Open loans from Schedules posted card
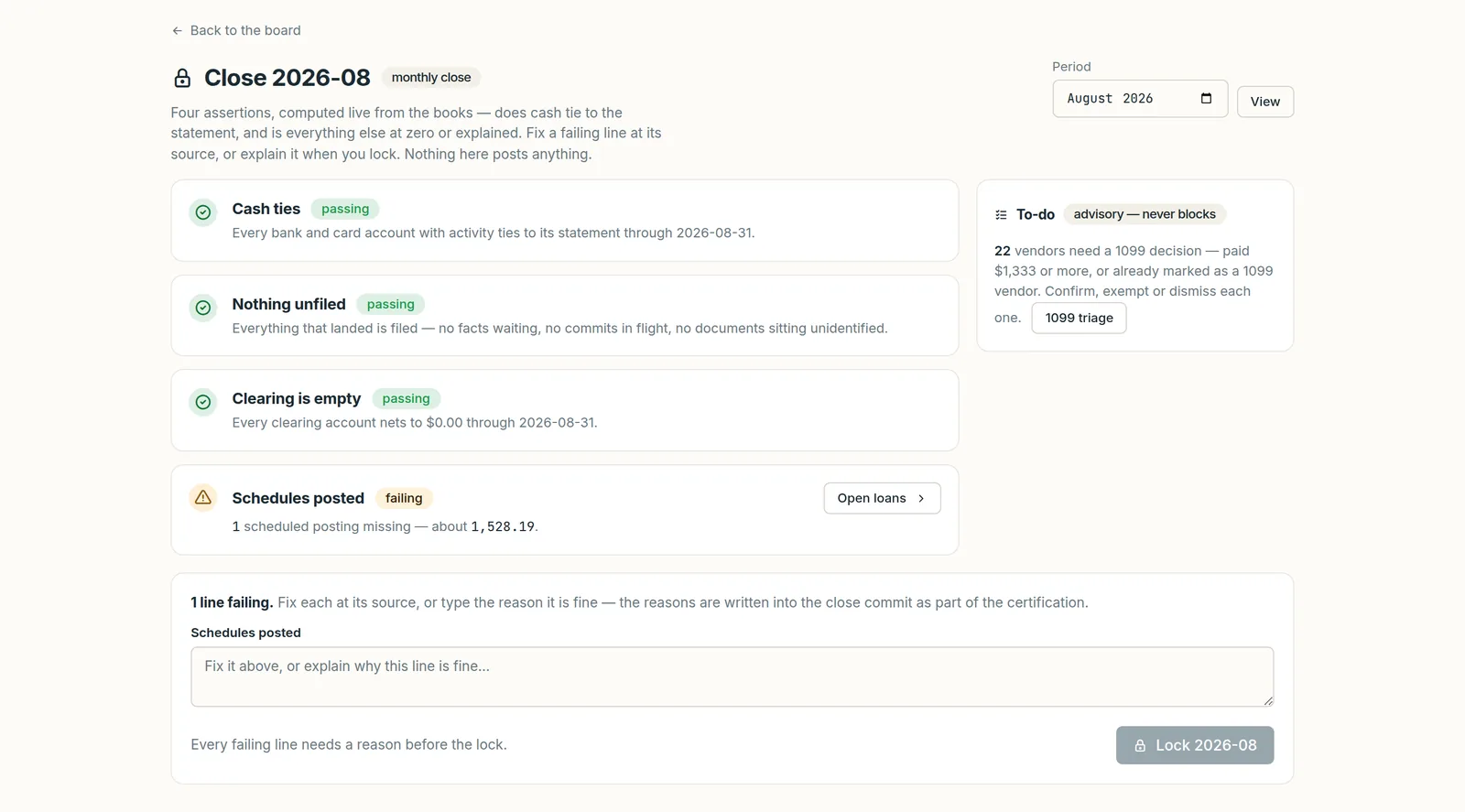 point(882,498)
